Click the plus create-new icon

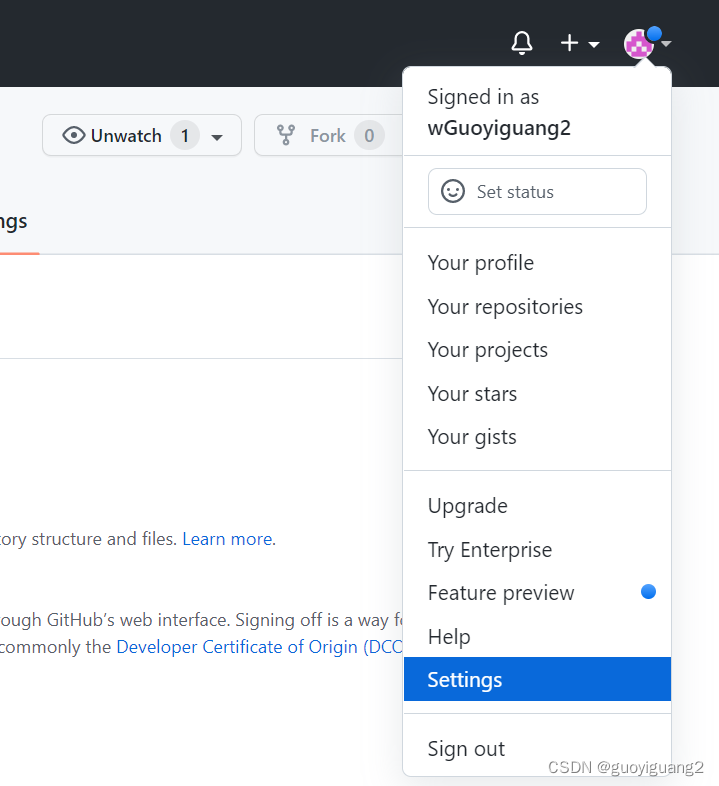tap(569, 43)
